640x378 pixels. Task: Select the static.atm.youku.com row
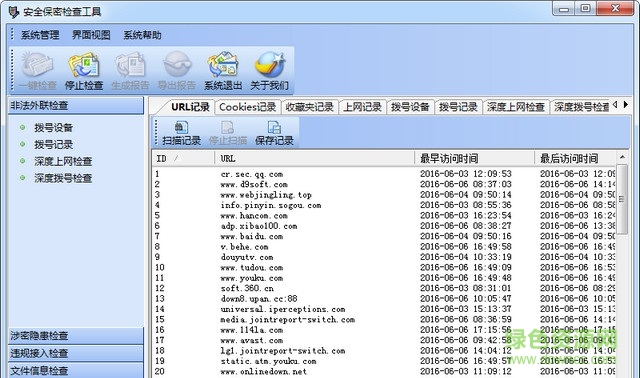click(x=384, y=361)
